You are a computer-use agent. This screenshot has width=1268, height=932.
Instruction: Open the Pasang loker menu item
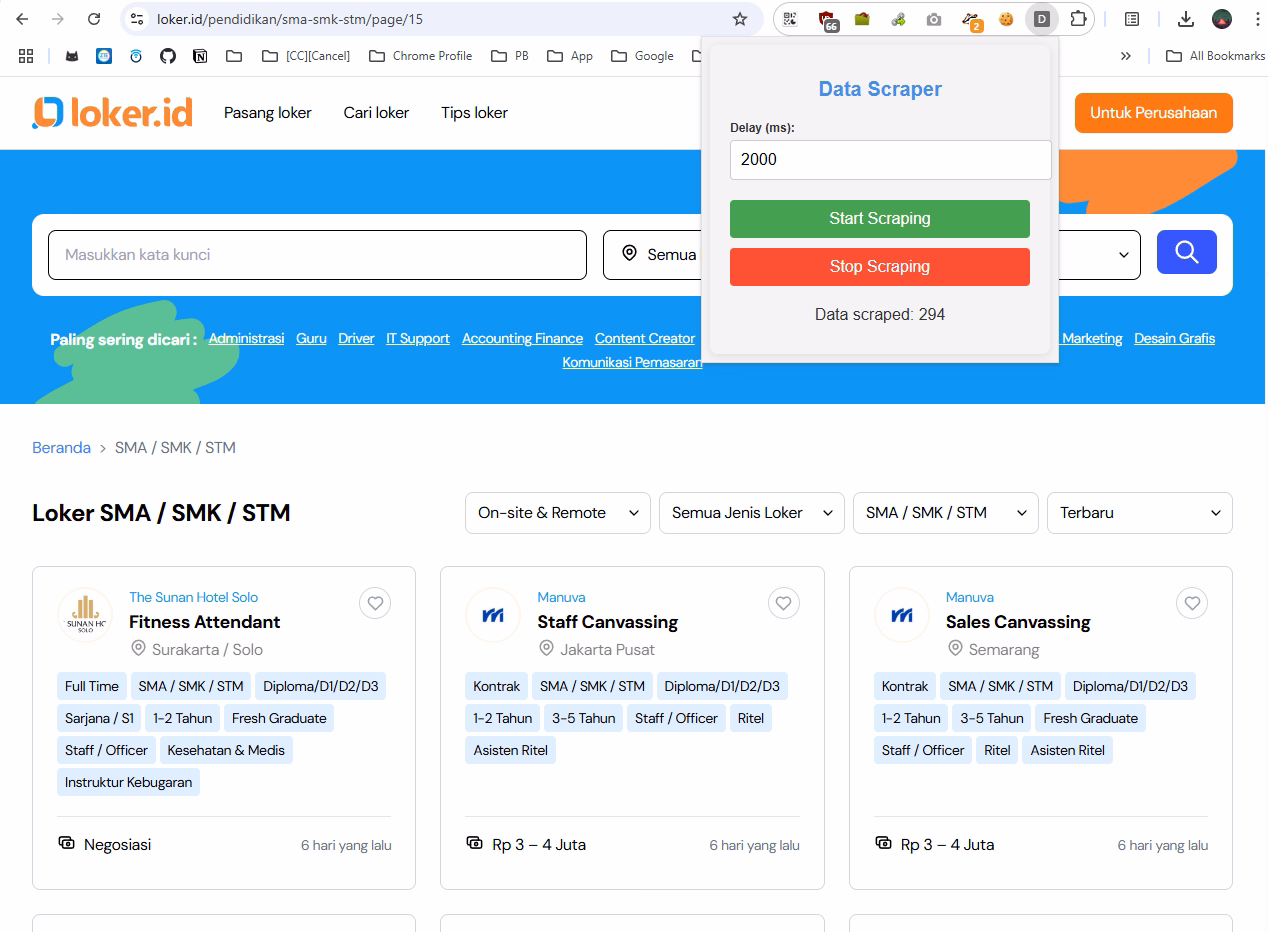268,113
